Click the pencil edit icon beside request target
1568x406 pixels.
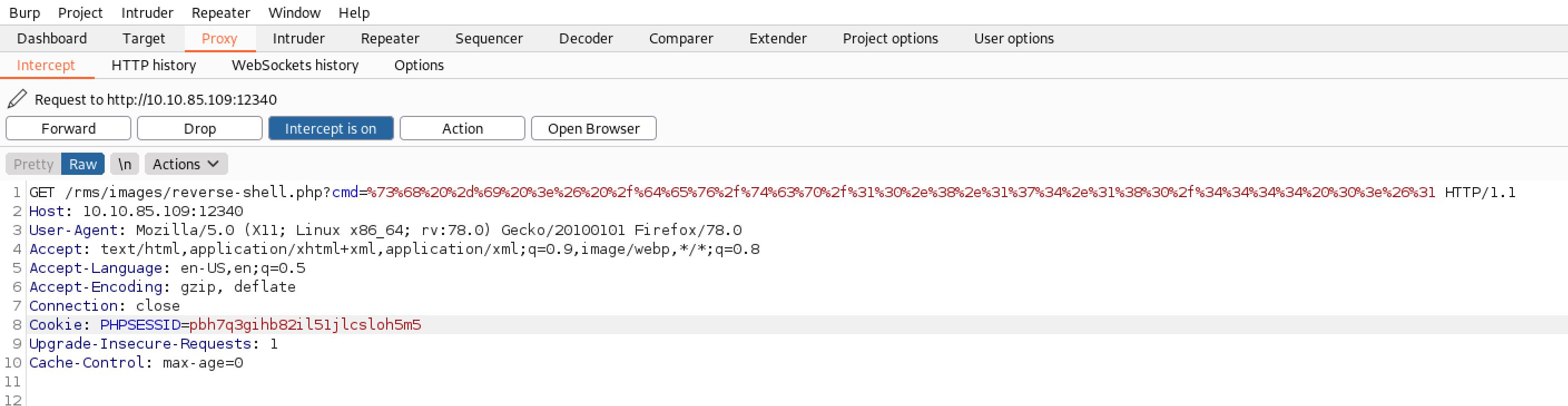click(x=17, y=99)
